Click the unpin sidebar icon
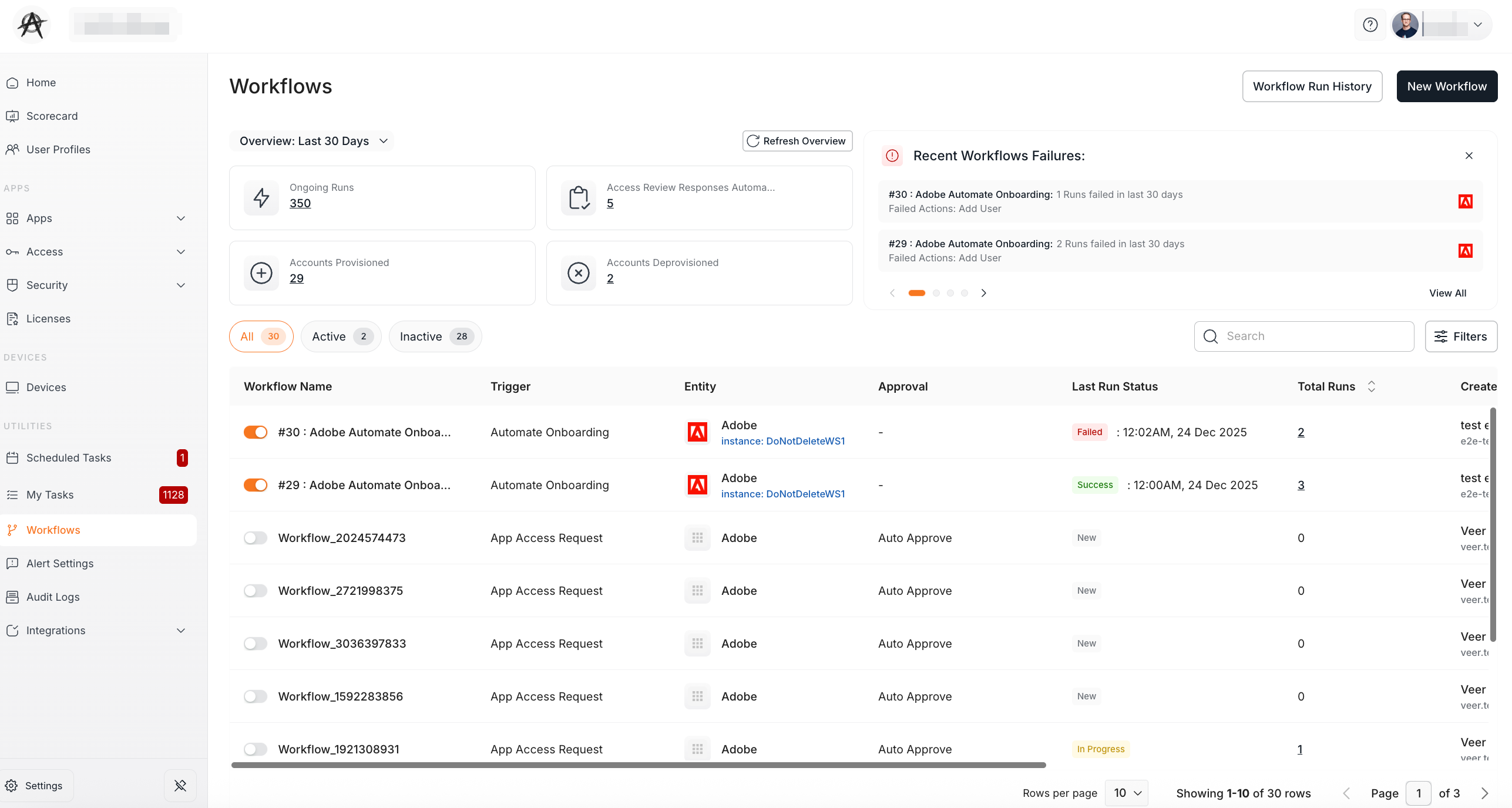1512x808 pixels. 180,786
